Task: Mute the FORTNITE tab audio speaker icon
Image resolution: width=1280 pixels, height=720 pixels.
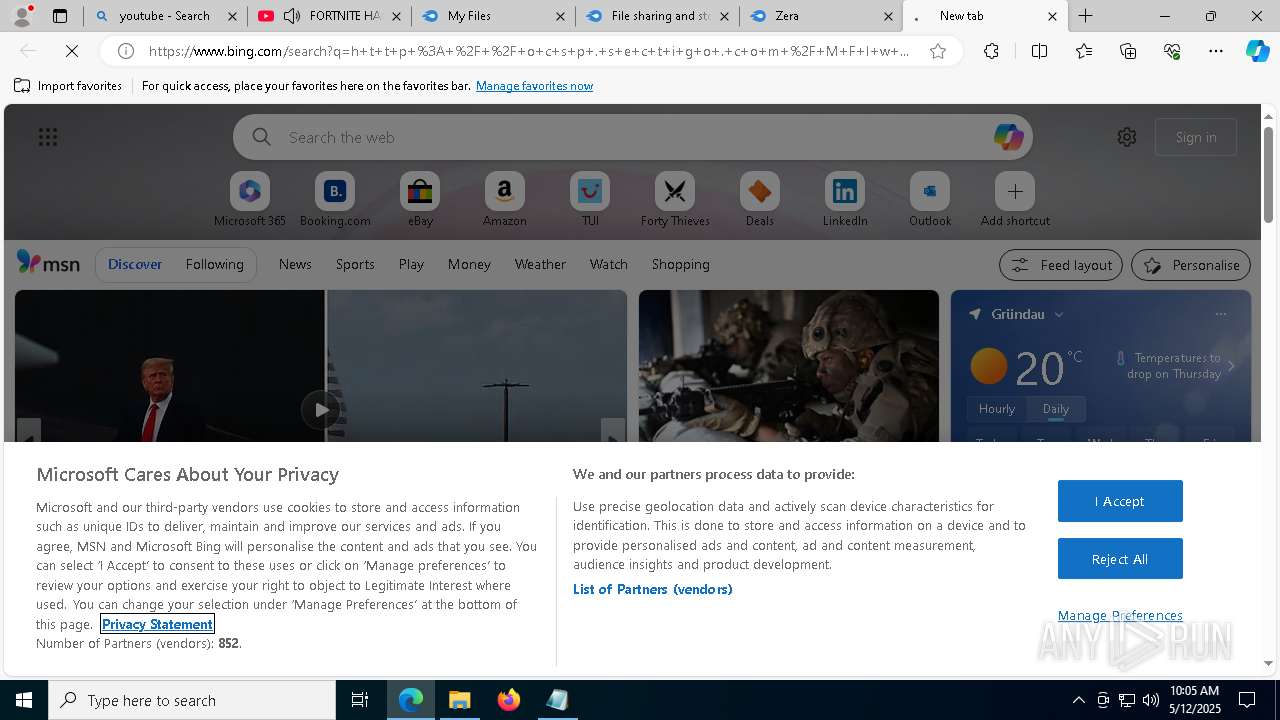Action: [291, 16]
